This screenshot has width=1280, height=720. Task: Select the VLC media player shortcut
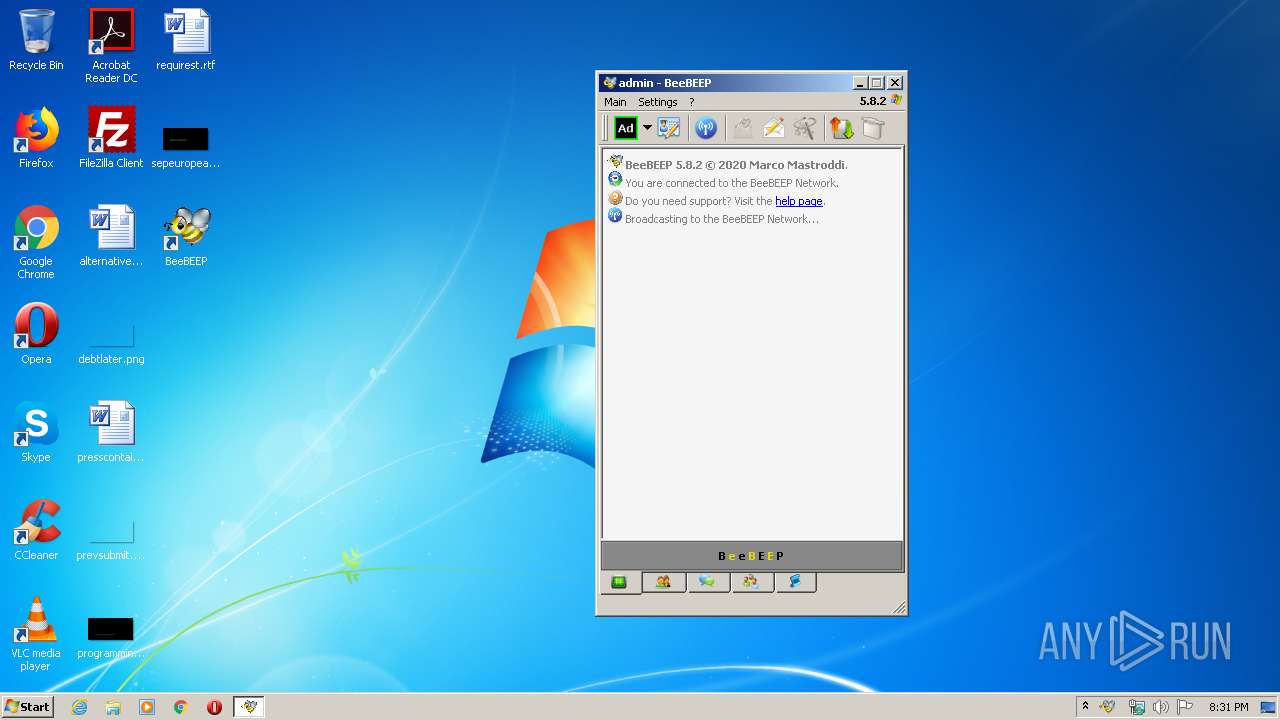pos(36,634)
